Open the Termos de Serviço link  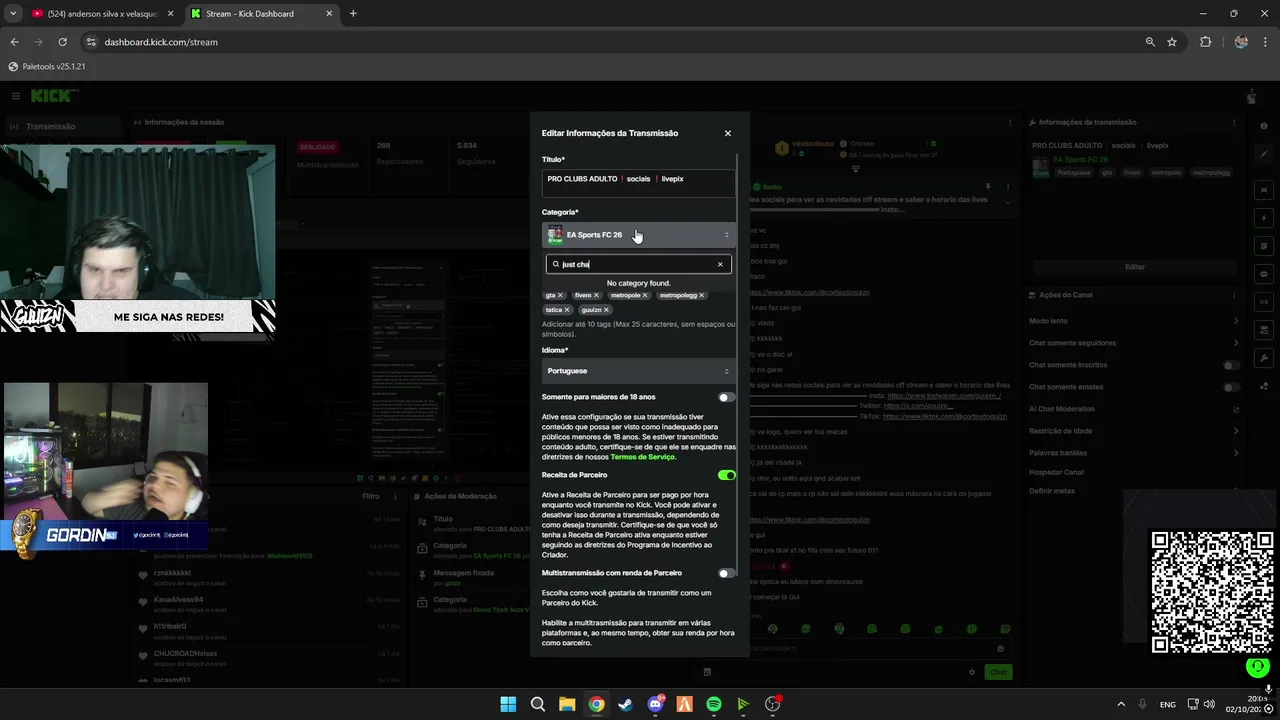pyautogui.click(x=643, y=457)
